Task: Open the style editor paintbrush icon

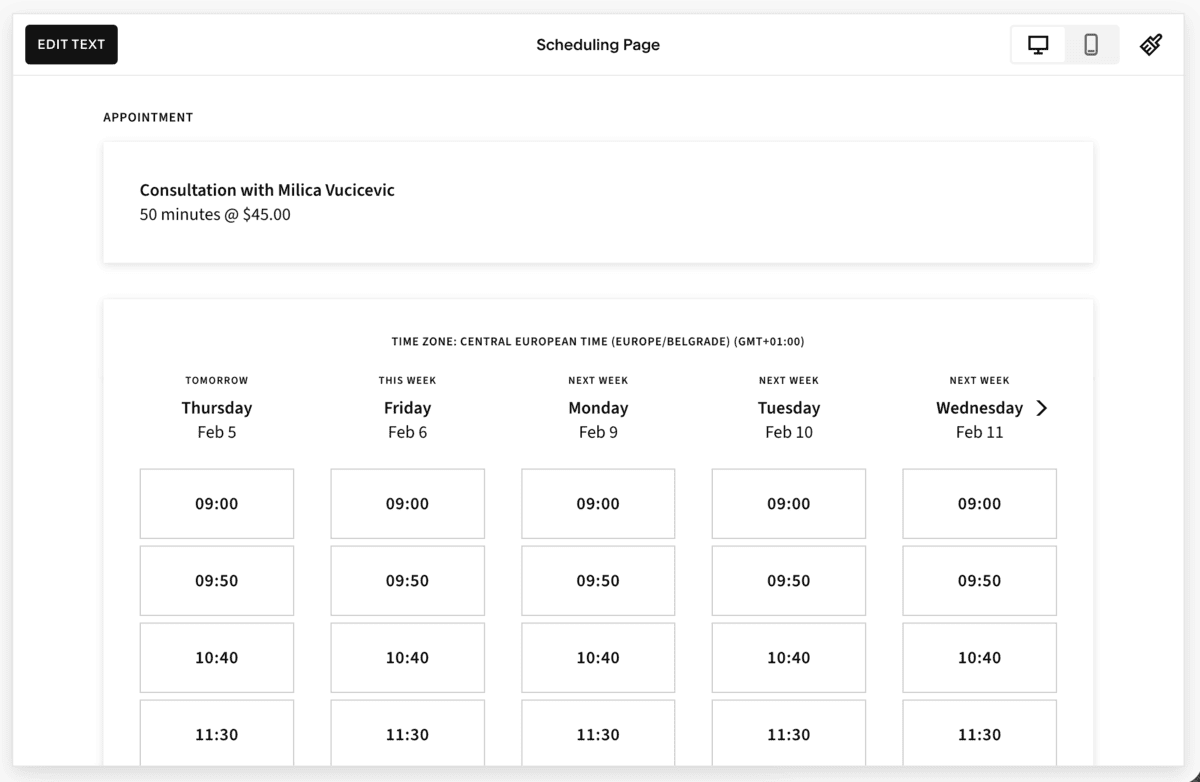Action: click(1150, 44)
